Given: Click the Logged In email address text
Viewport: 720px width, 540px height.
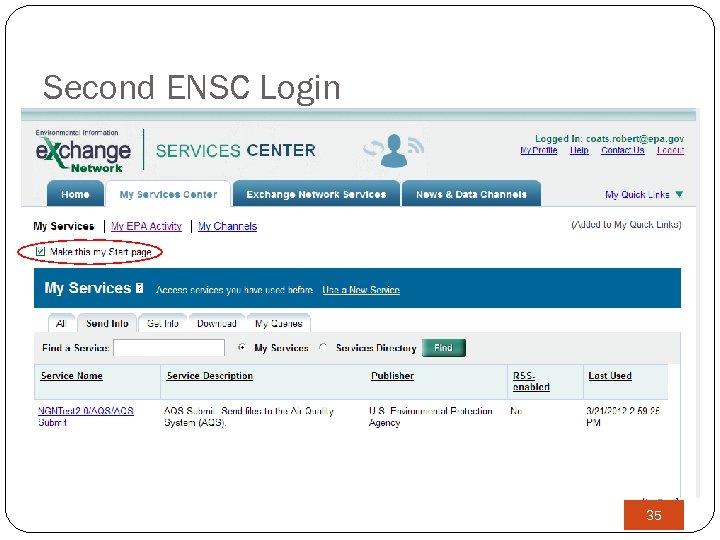Looking at the screenshot, I should (x=635, y=139).
